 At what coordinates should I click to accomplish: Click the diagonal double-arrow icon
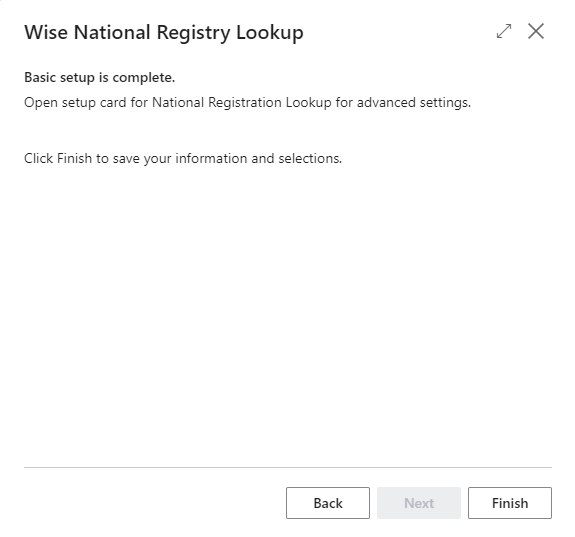(x=504, y=31)
